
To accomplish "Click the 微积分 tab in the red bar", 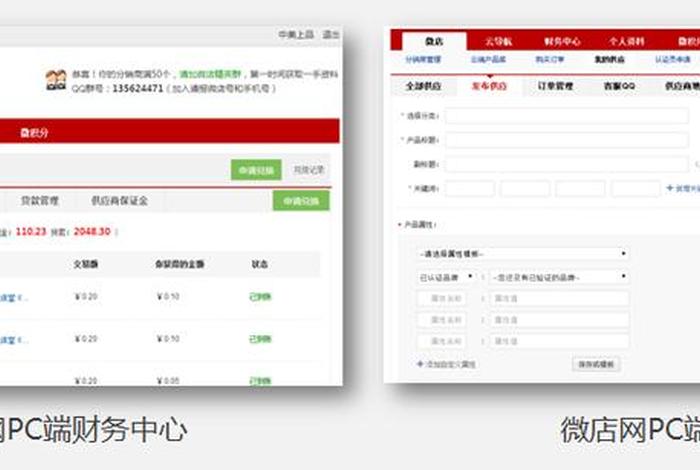I will [x=34, y=133].
